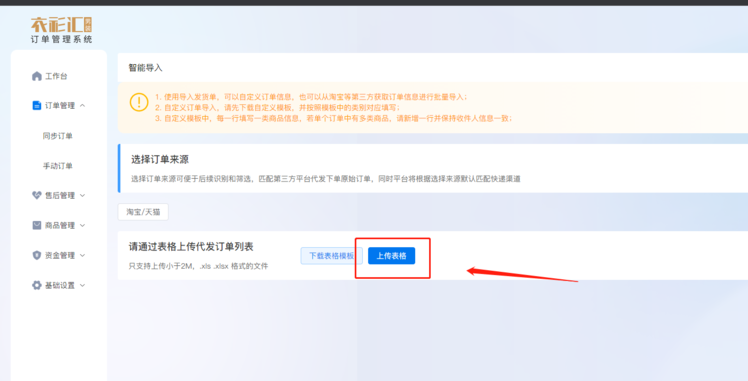This screenshot has width=748, height=381.
Task: Click the 售后管理 heart icon
Action: [37, 195]
